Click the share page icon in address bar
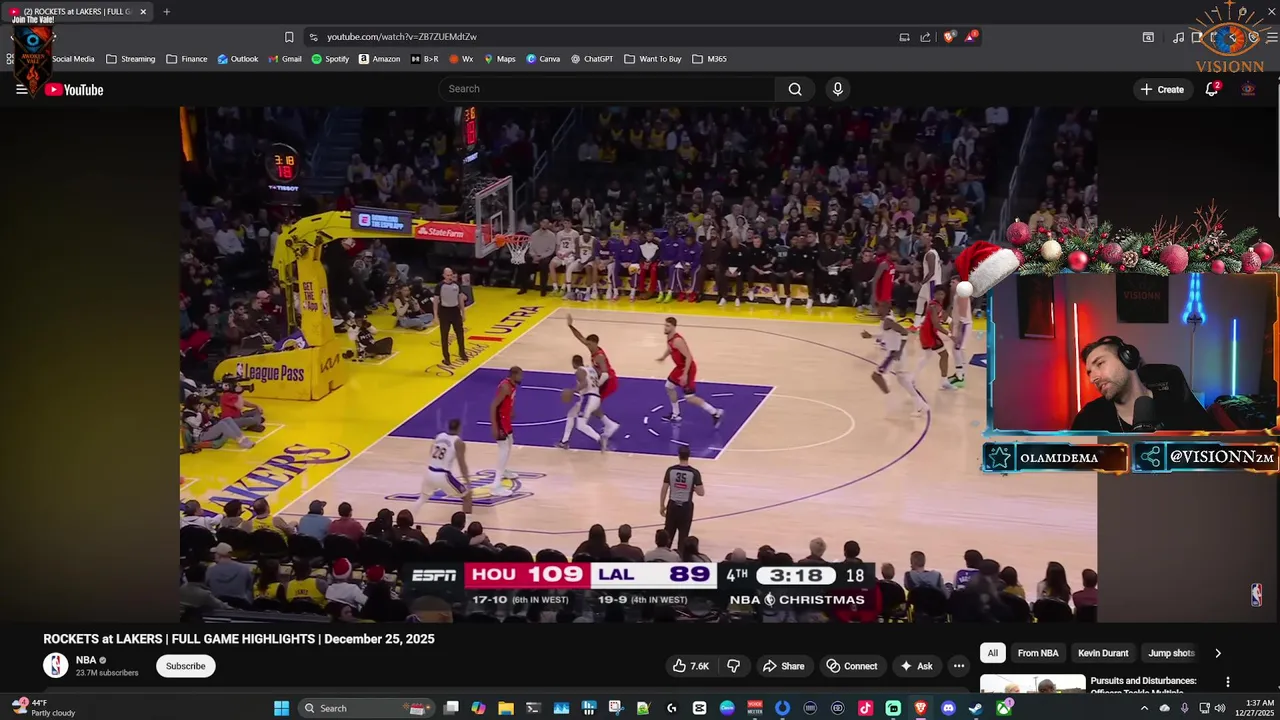 (925, 37)
